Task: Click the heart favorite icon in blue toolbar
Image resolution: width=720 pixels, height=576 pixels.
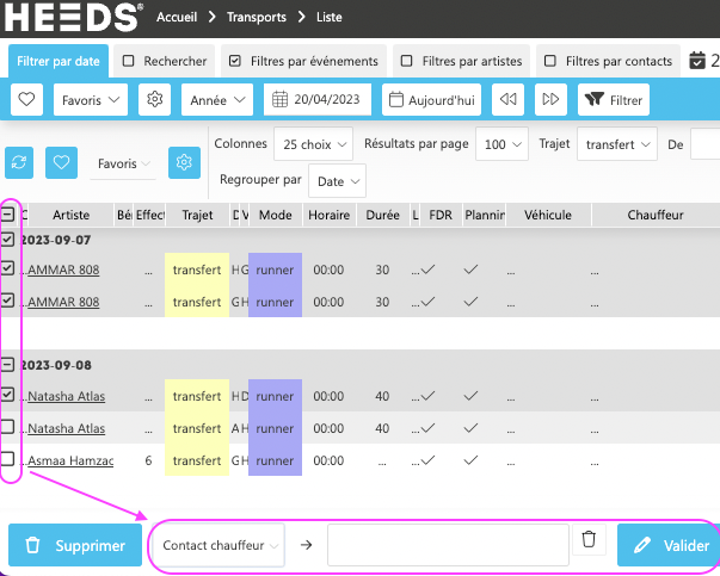Action: (x=27, y=99)
